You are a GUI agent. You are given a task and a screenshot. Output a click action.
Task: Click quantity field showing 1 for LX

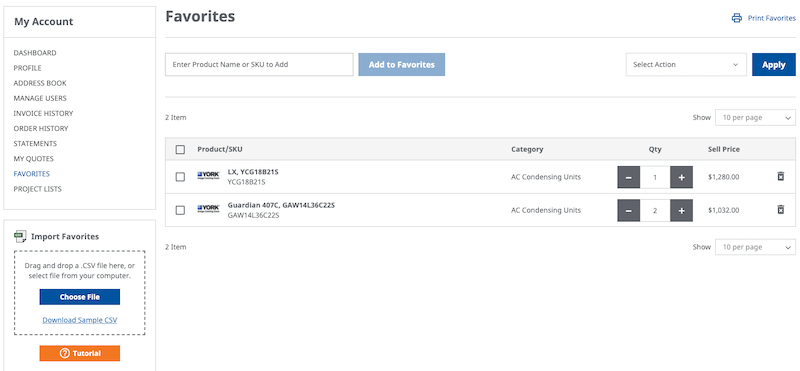[655, 177]
